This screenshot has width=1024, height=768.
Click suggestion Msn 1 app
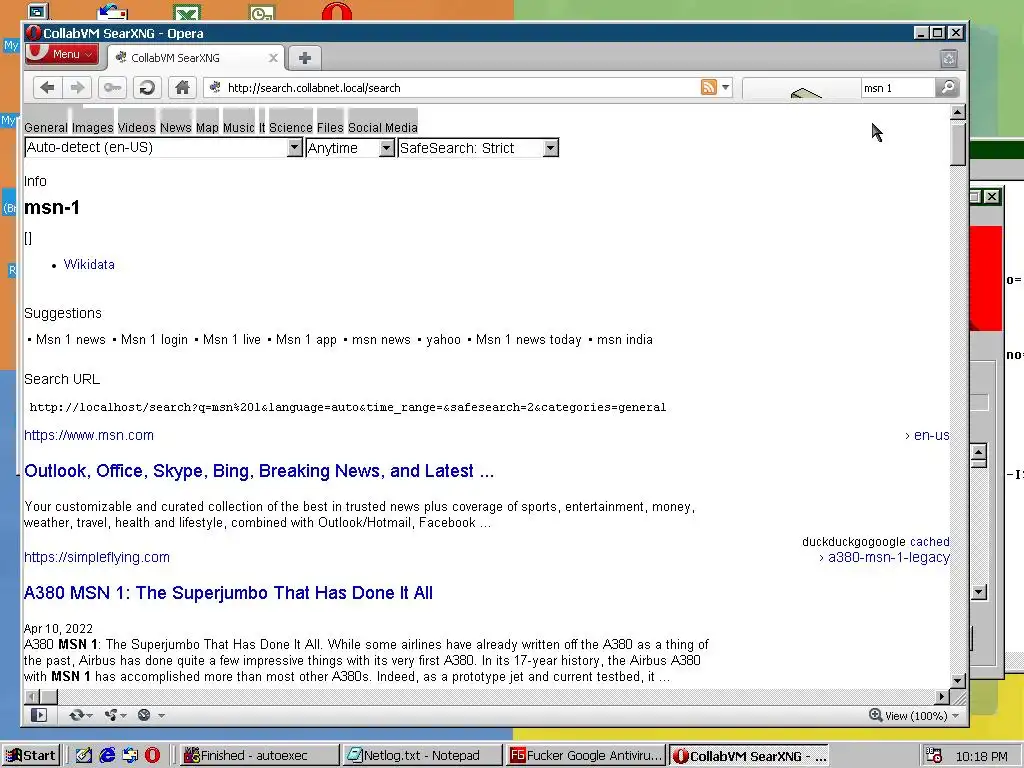(306, 340)
